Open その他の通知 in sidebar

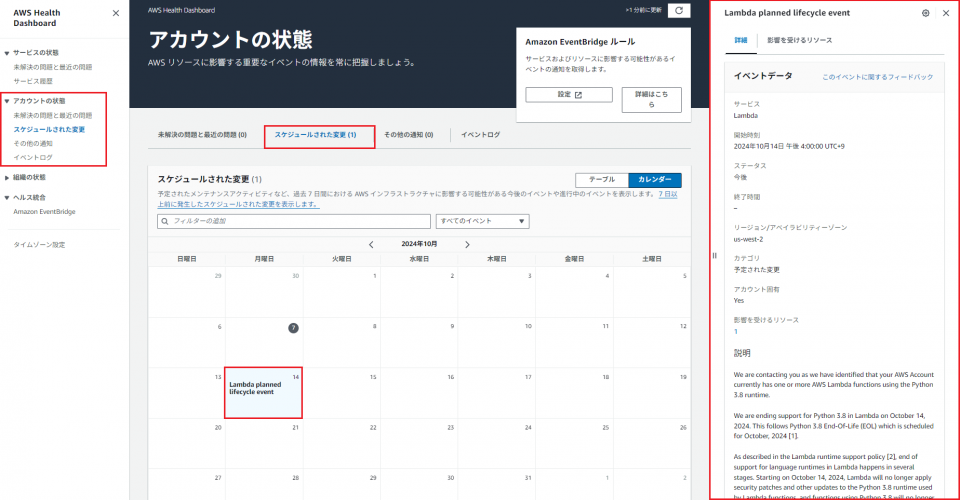click(x=33, y=144)
